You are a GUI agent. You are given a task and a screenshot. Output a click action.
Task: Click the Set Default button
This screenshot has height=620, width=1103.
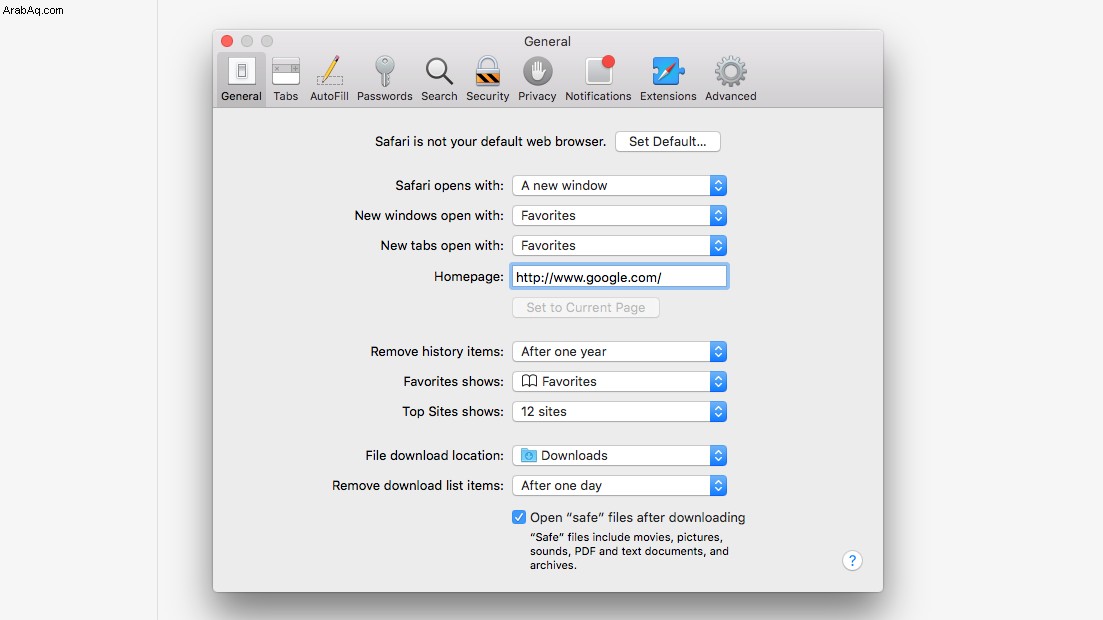(x=668, y=141)
